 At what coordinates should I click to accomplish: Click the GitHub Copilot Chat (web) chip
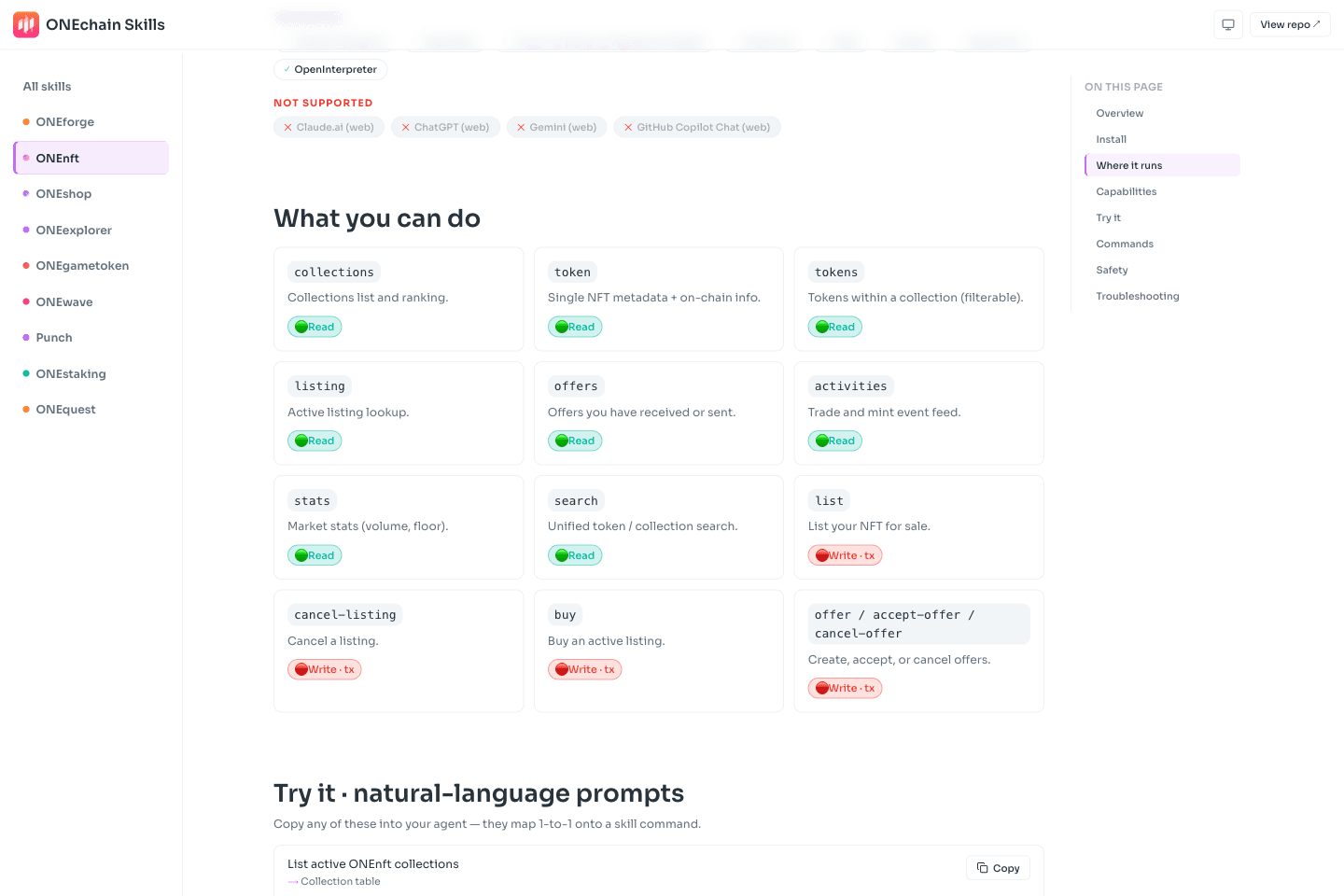pos(697,127)
